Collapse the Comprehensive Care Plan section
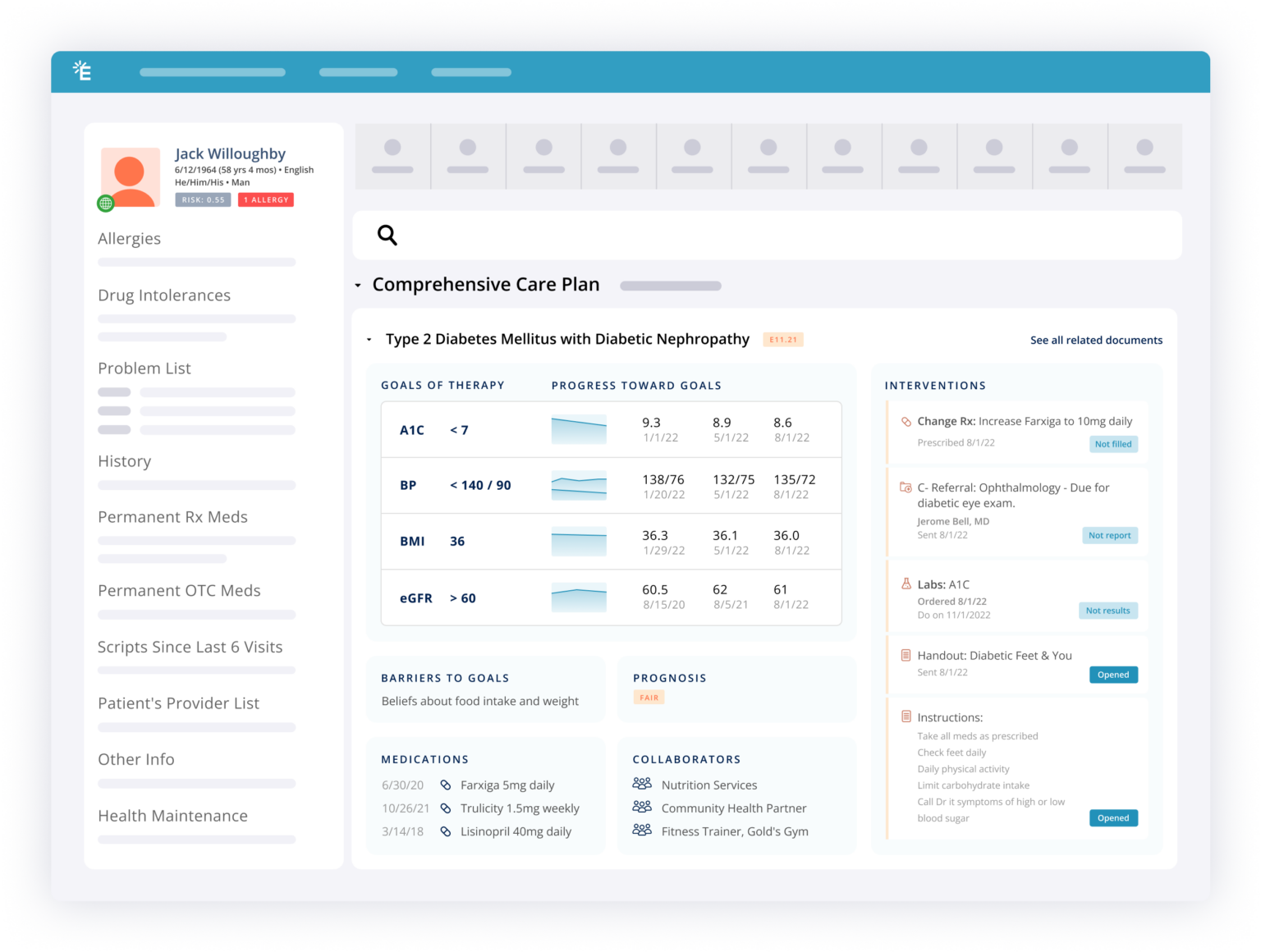Image resolution: width=1261 pixels, height=952 pixels. (x=358, y=285)
